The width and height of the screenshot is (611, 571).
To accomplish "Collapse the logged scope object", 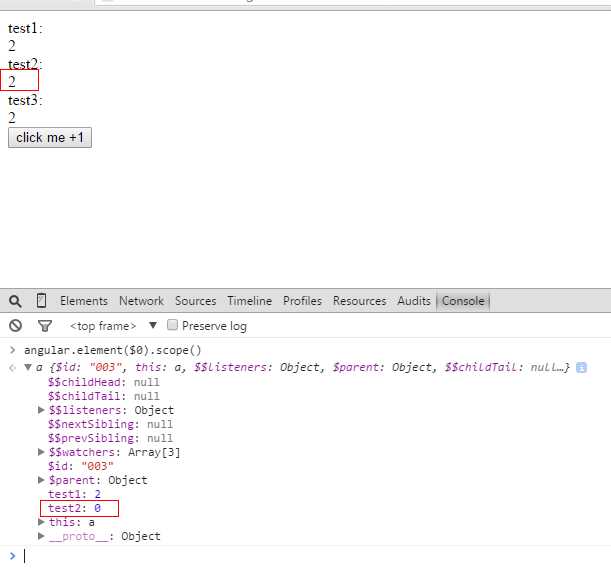I will click(28, 367).
